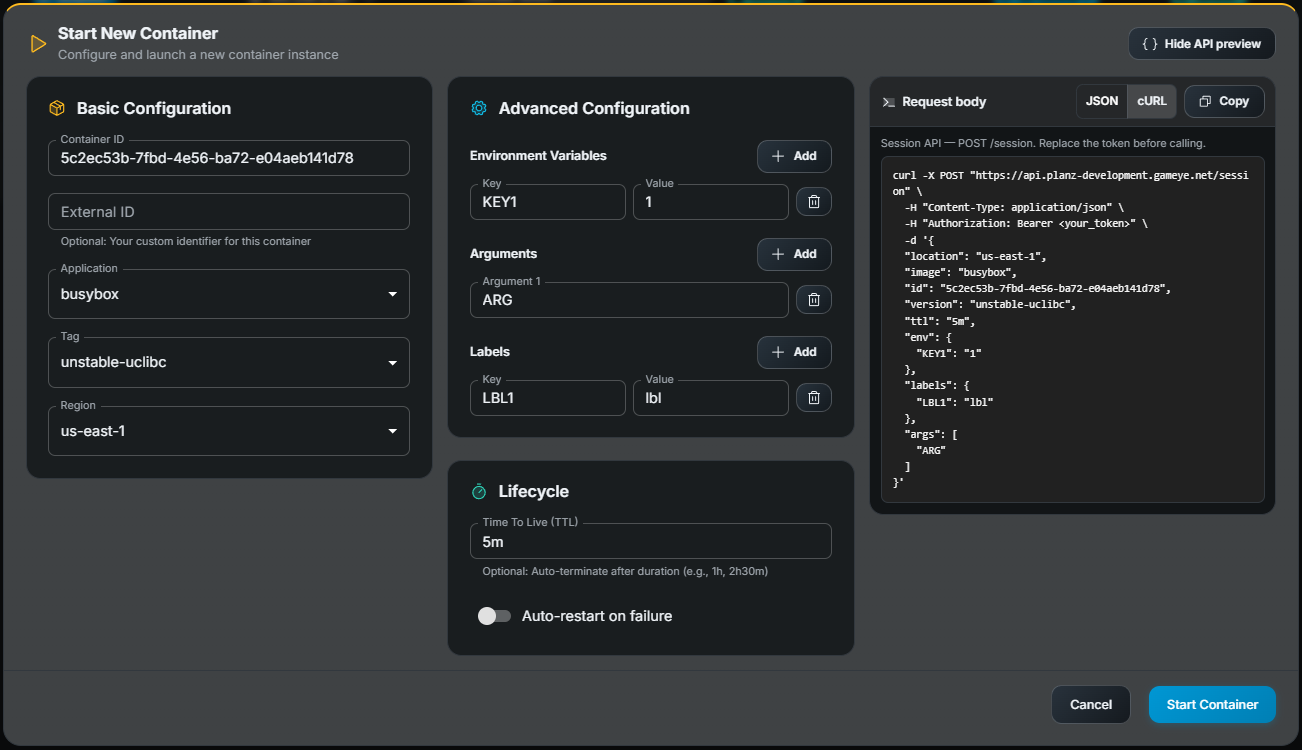Click the environment variable Key field KEY1
Viewport: 1302px width, 750px height.
[548, 202]
